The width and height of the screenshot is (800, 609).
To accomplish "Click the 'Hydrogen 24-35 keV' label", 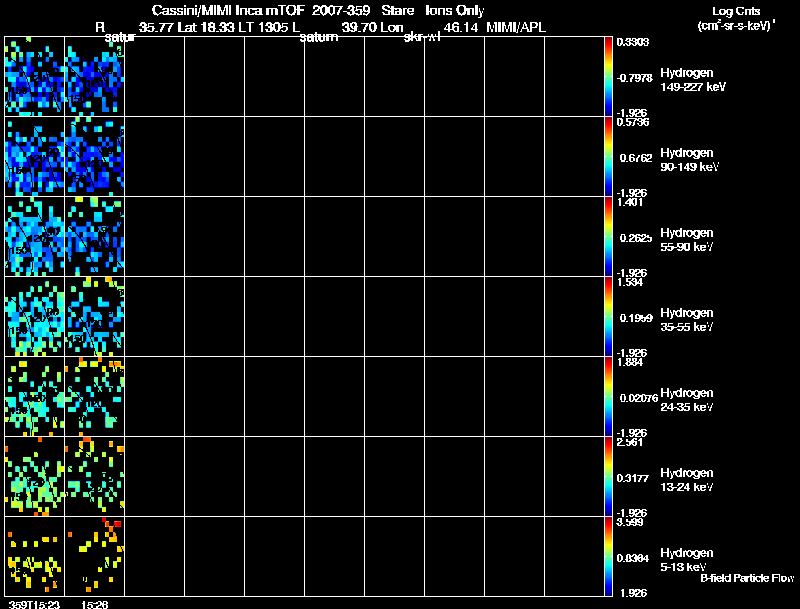I will [687, 400].
